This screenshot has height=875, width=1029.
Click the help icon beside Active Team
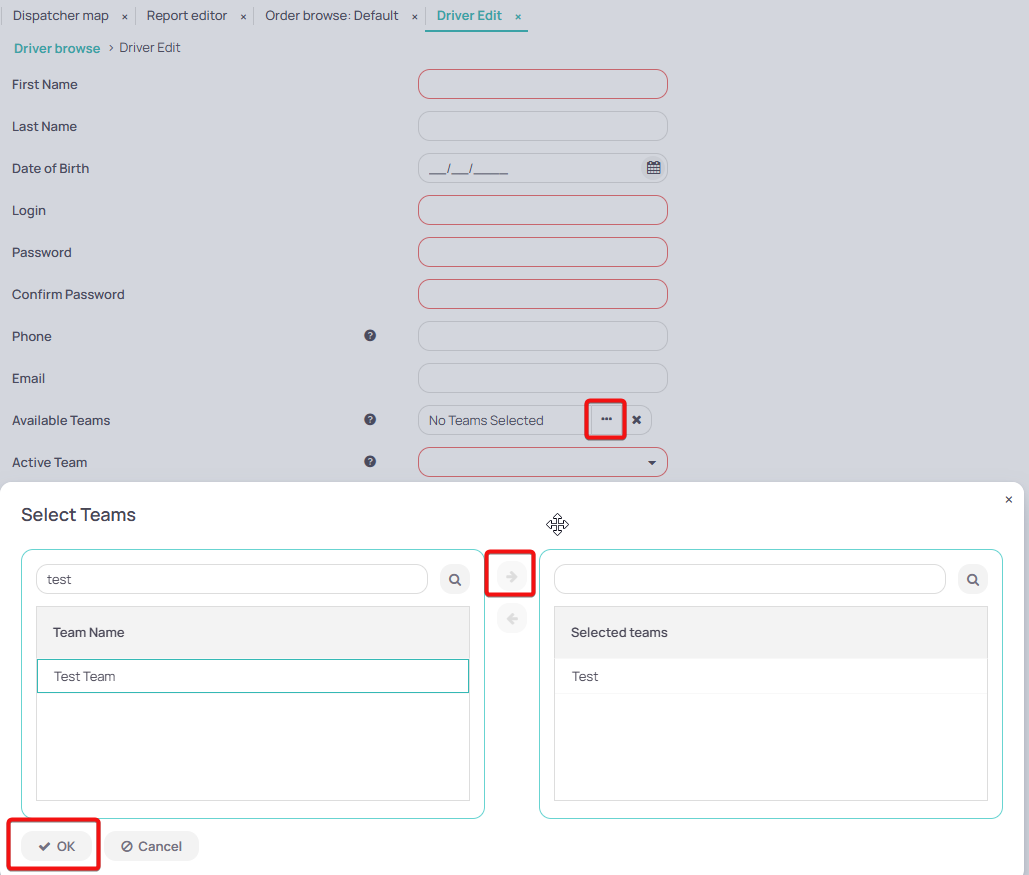coord(370,461)
